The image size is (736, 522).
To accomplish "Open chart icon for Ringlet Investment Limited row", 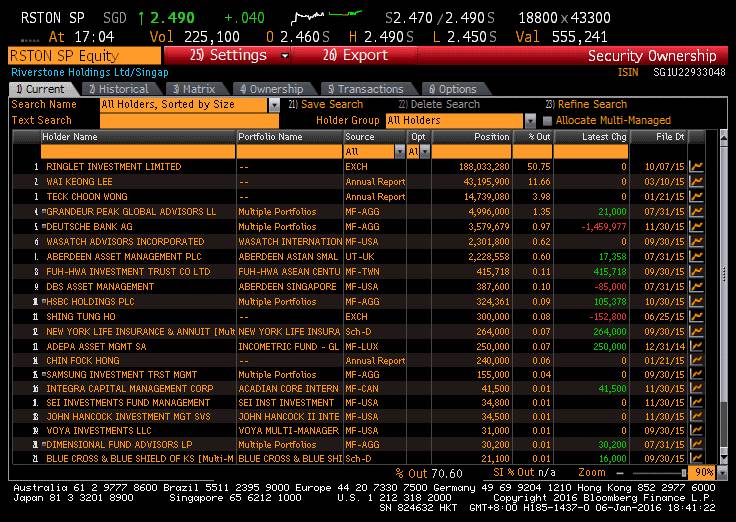I will click(x=696, y=167).
